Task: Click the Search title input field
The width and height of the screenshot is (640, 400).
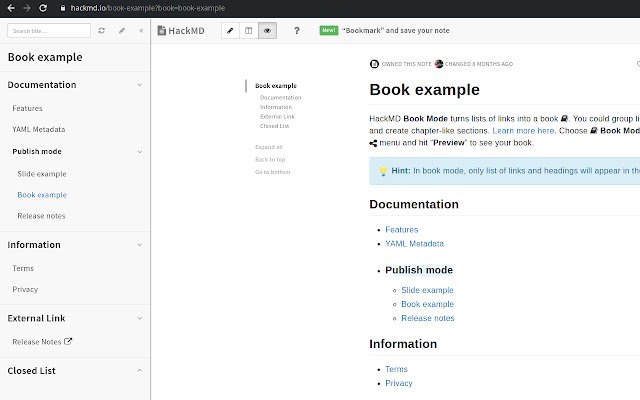Action: click(x=49, y=31)
